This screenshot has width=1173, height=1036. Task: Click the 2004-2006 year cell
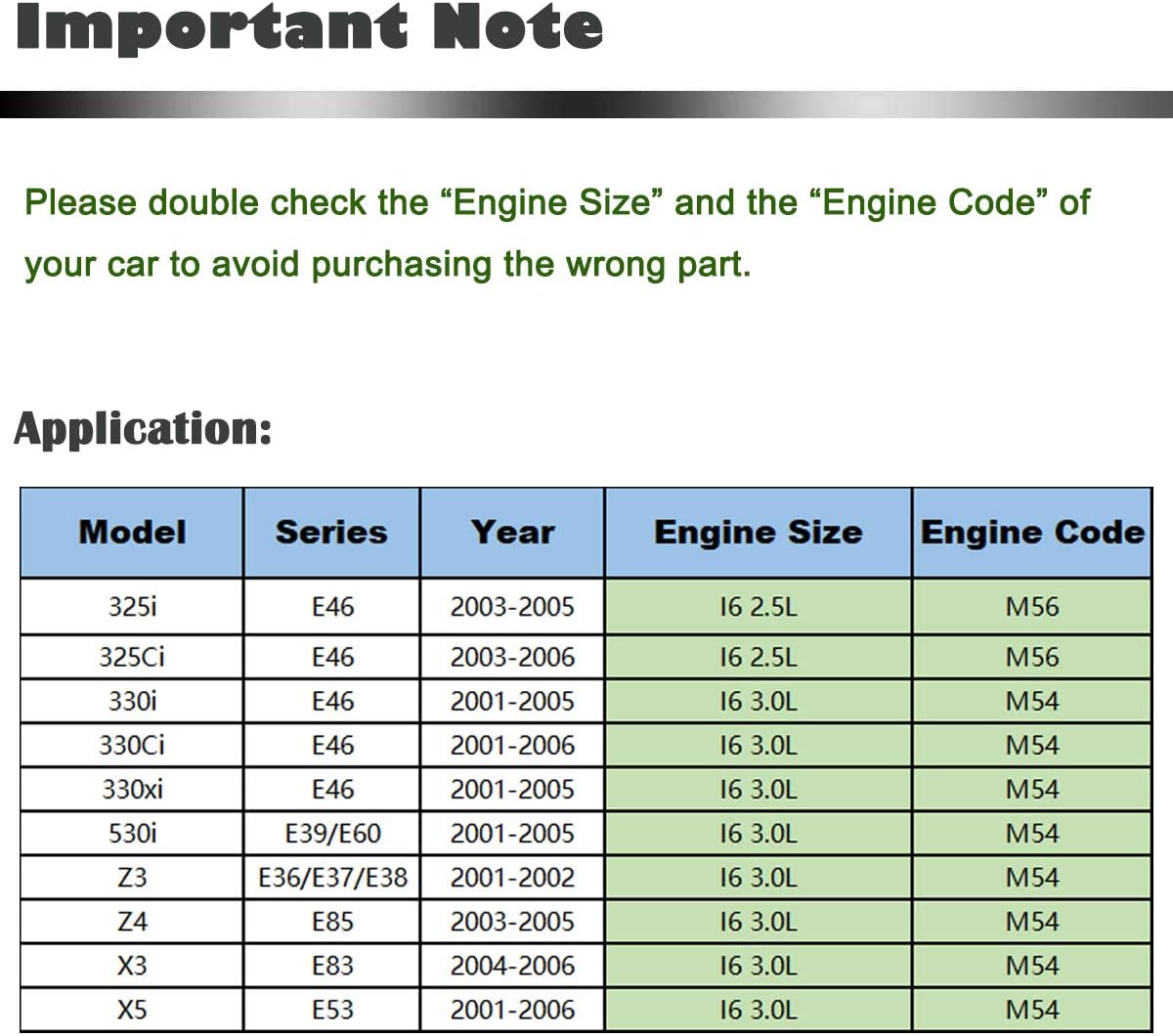(x=512, y=966)
